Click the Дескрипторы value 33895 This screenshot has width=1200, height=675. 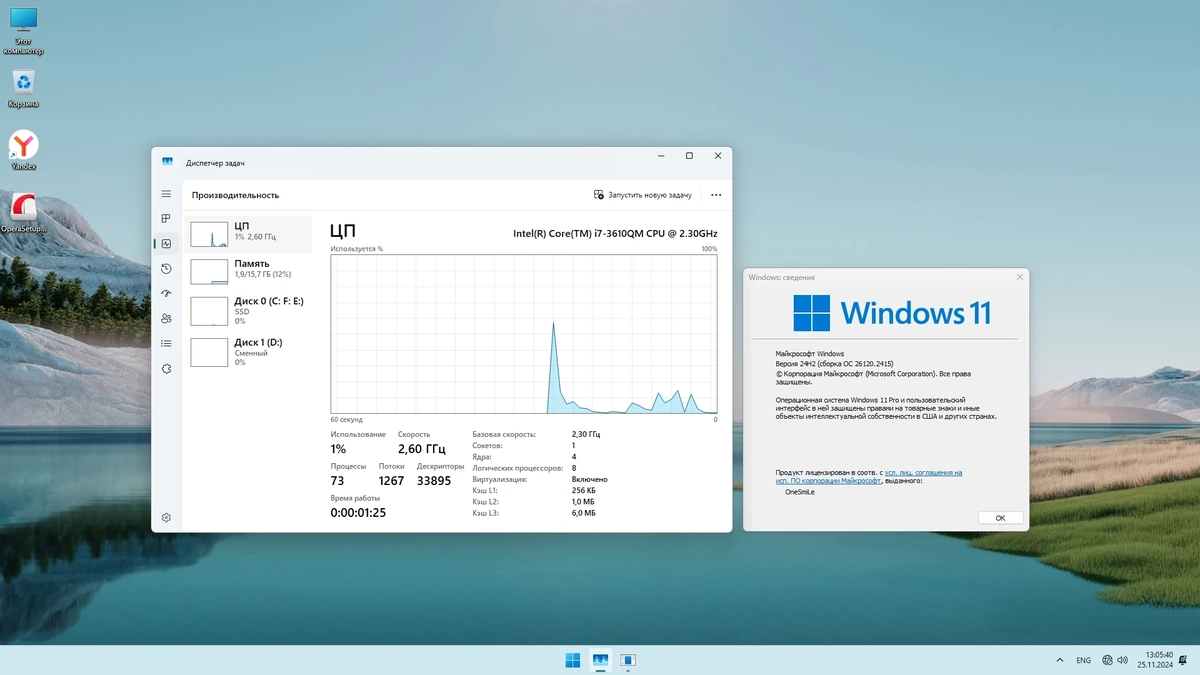tap(434, 481)
